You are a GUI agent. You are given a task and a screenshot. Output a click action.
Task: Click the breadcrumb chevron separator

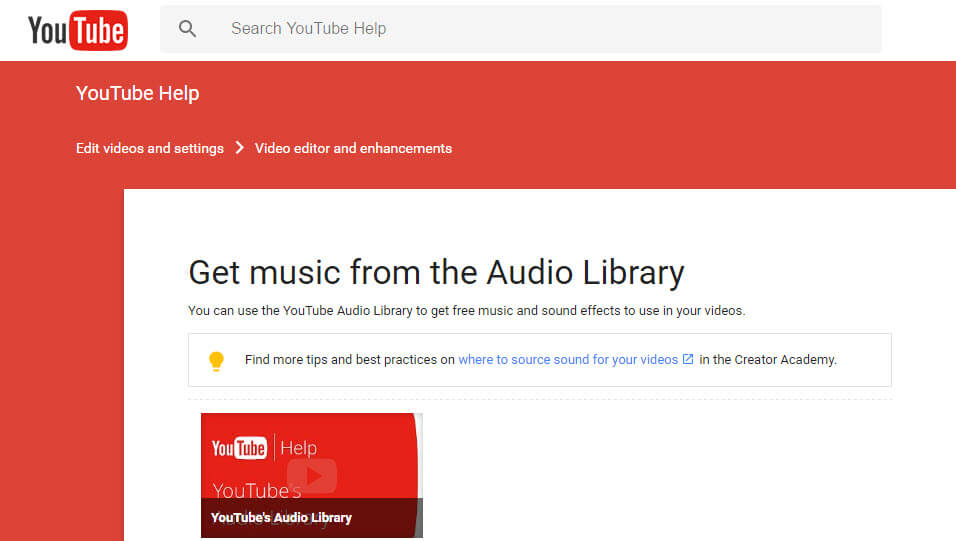click(x=240, y=148)
